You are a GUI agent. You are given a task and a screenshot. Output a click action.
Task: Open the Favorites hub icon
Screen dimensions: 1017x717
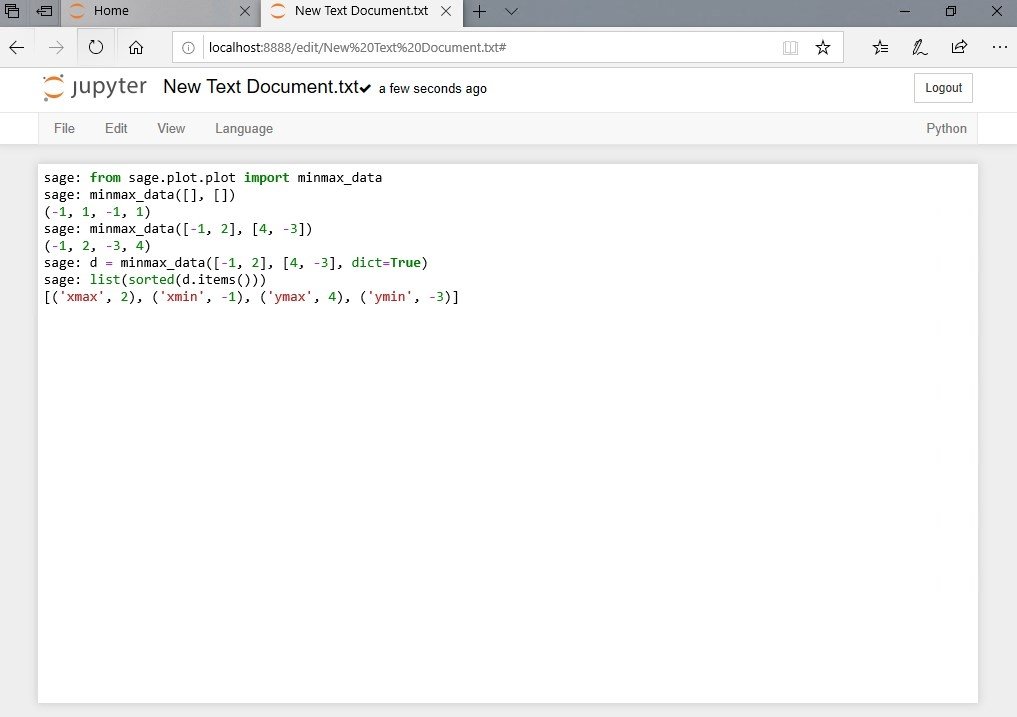coord(880,47)
